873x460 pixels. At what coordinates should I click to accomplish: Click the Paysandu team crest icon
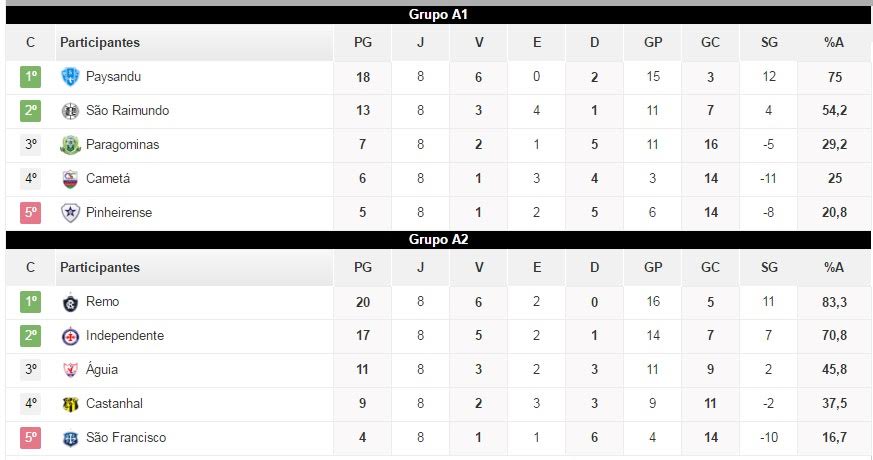[x=70, y=77]
